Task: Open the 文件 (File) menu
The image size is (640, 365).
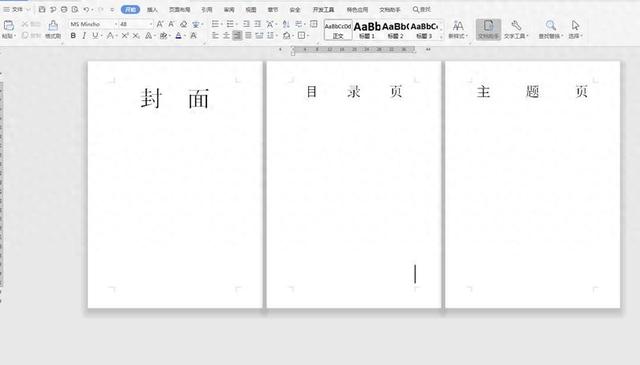Action: pyautogui.click(x=16, y=9)
